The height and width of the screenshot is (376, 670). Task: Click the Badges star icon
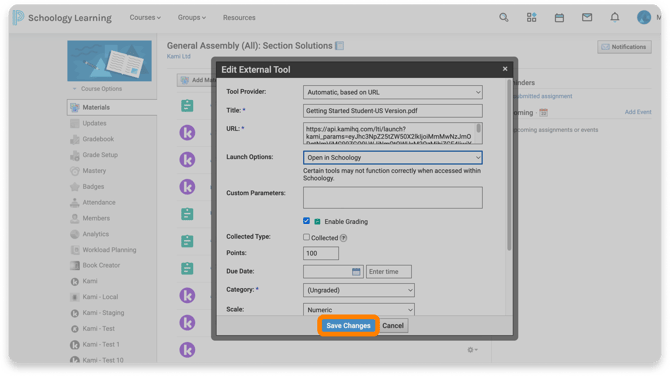coord(75,187)
